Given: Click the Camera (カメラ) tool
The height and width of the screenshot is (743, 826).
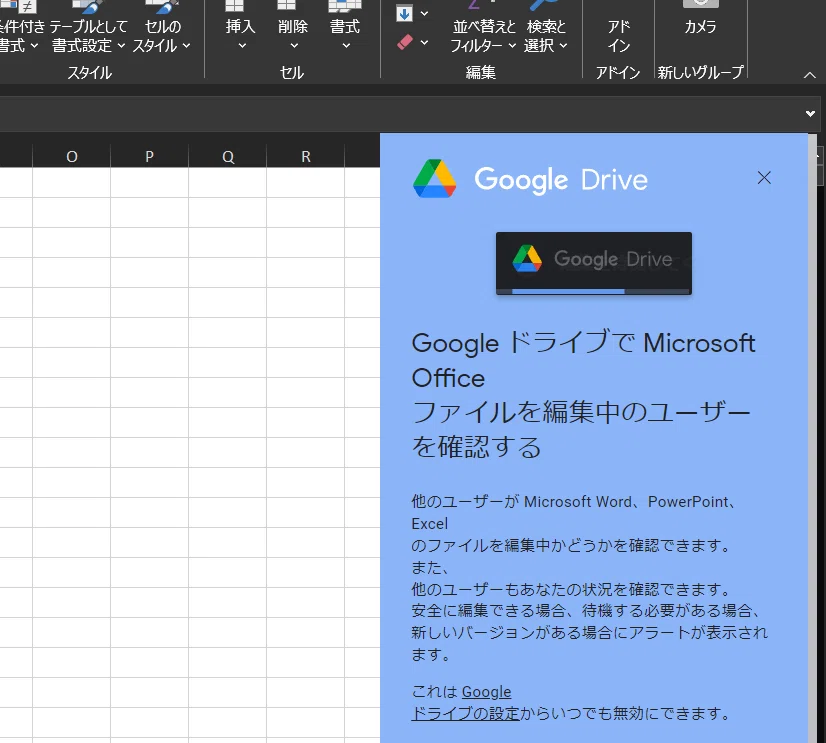Looking at the screenshot, I should point(700,18).
